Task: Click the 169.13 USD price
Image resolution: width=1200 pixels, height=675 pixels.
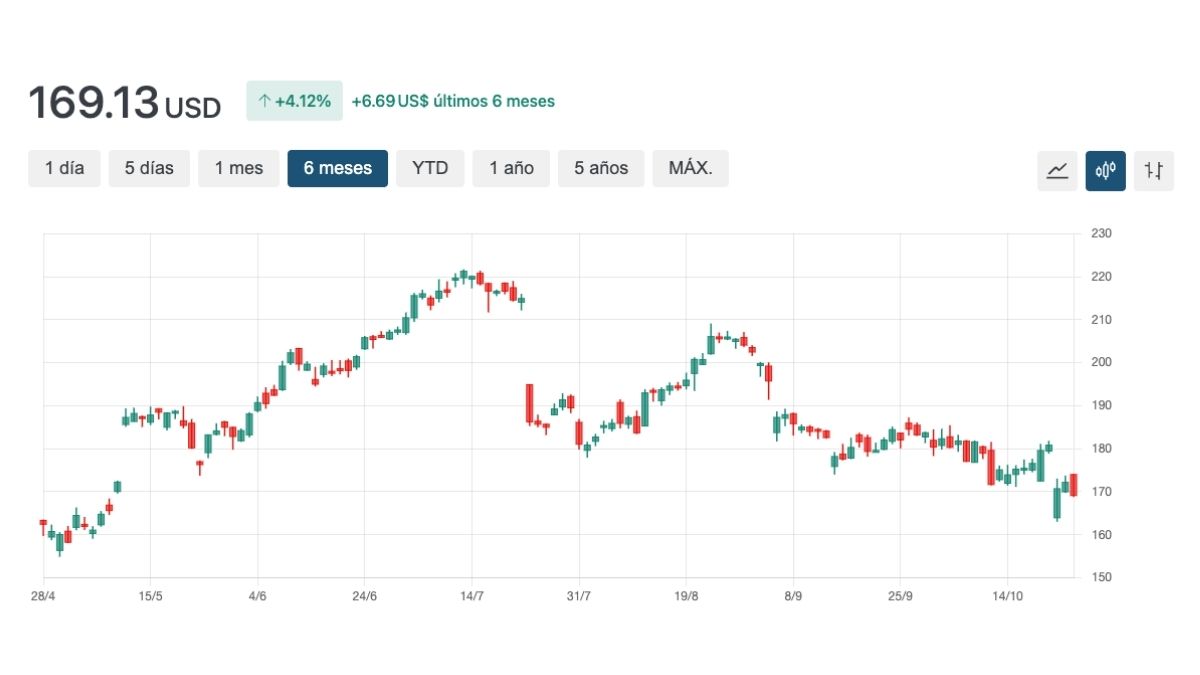Action: click(x=124, y=103)
